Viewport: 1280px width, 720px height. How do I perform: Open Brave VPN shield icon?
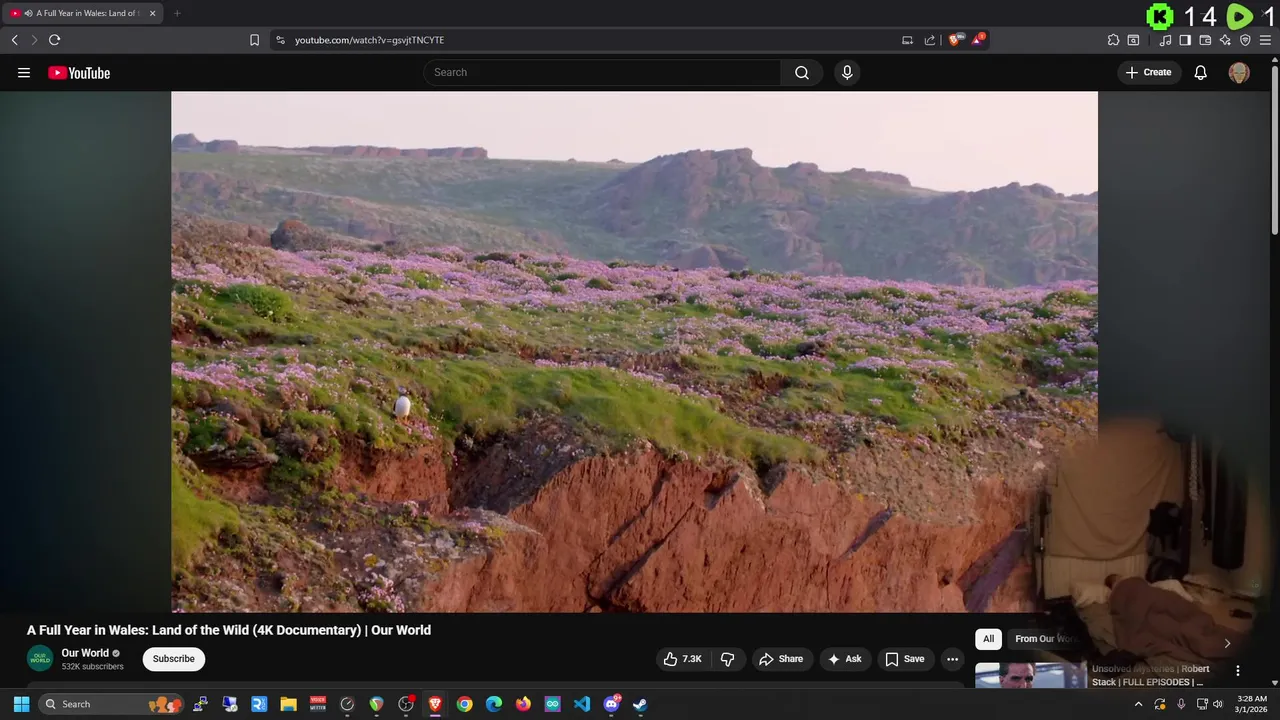pyautogui.click(x=1245, y=40)
